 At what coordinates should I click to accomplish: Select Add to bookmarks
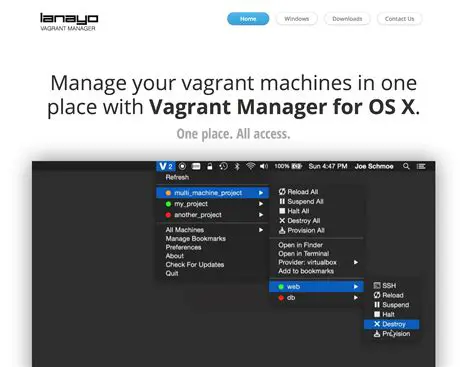coord(306,271)
